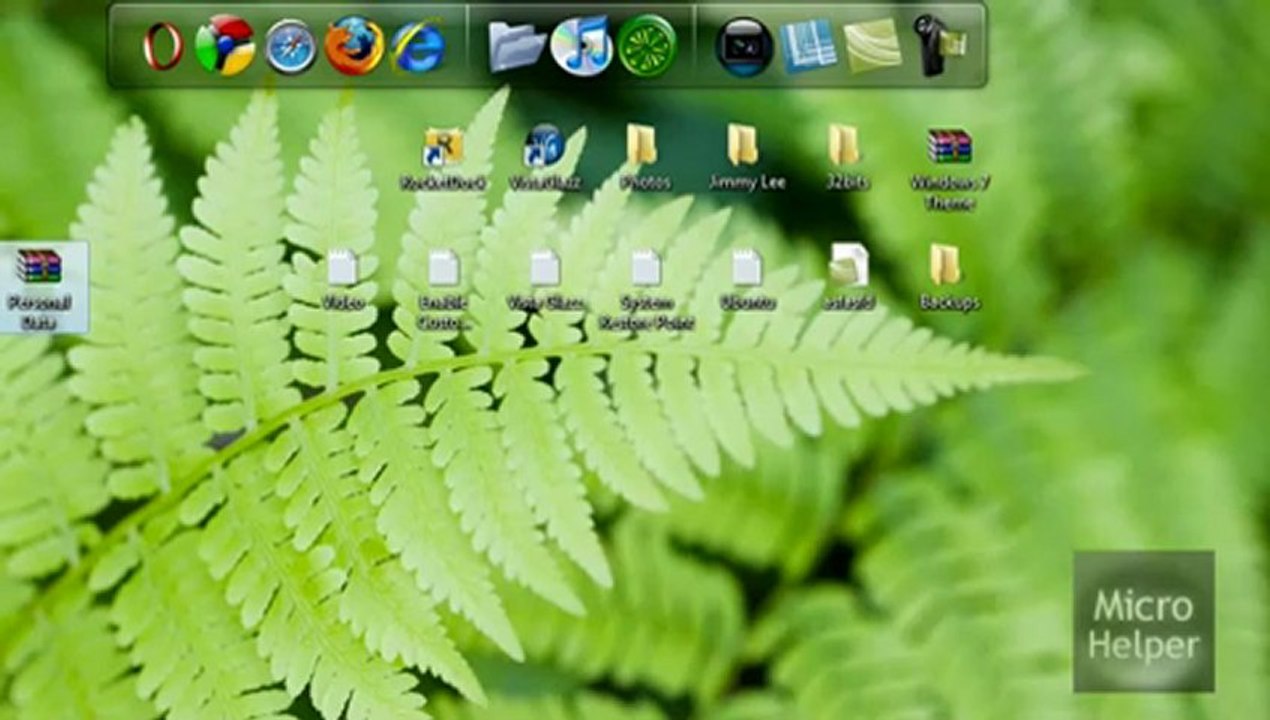
Task: Select System Restore Point file
Action: (646, 290)
